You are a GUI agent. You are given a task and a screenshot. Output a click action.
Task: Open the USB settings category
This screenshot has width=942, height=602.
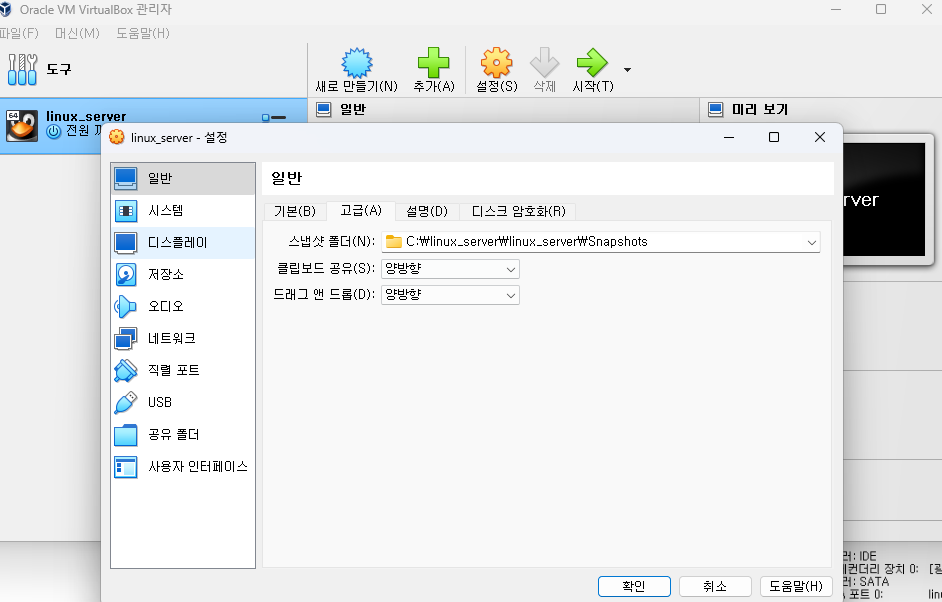click(183, 403)
